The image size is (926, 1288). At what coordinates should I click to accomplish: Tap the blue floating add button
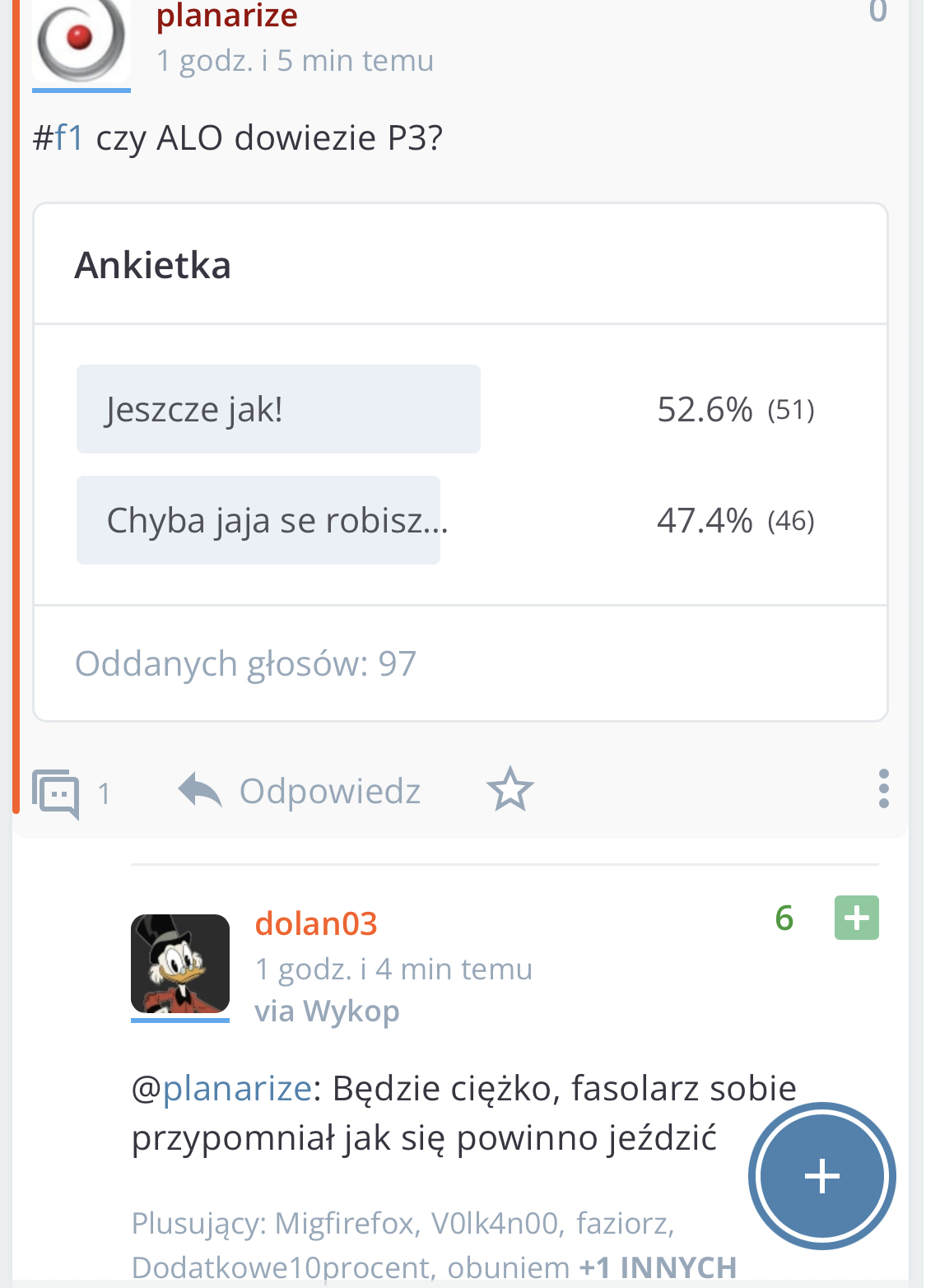coord(821,1175)
